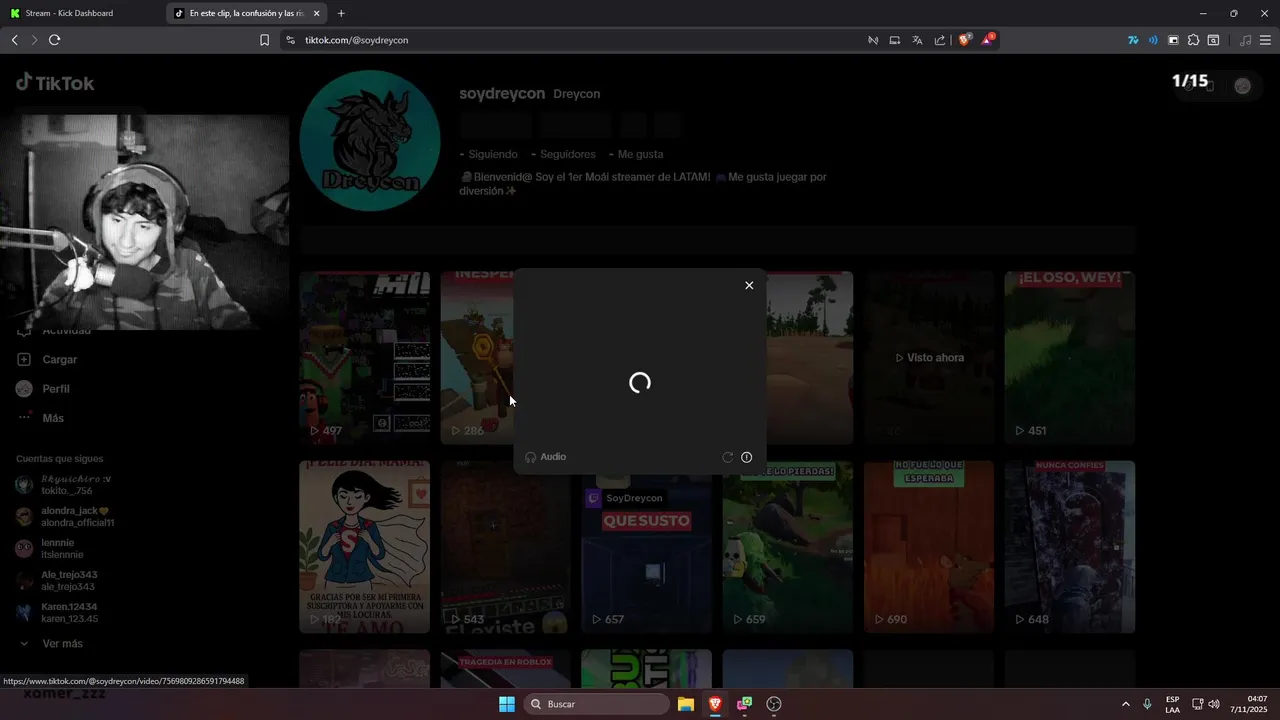Reload the TikTok page
This screenshot has width=1280, height=720.
55,40
